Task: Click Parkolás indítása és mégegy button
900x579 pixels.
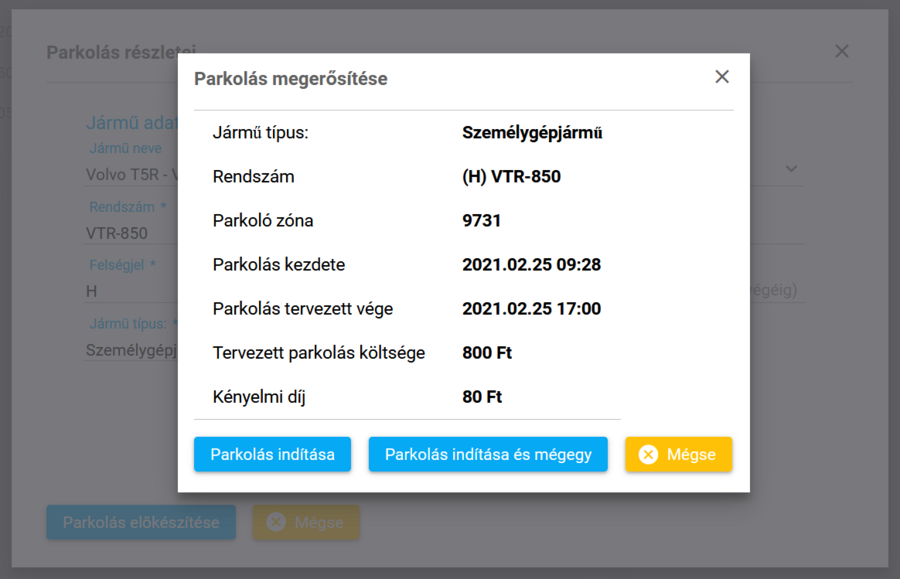Action: pos(488,454)
